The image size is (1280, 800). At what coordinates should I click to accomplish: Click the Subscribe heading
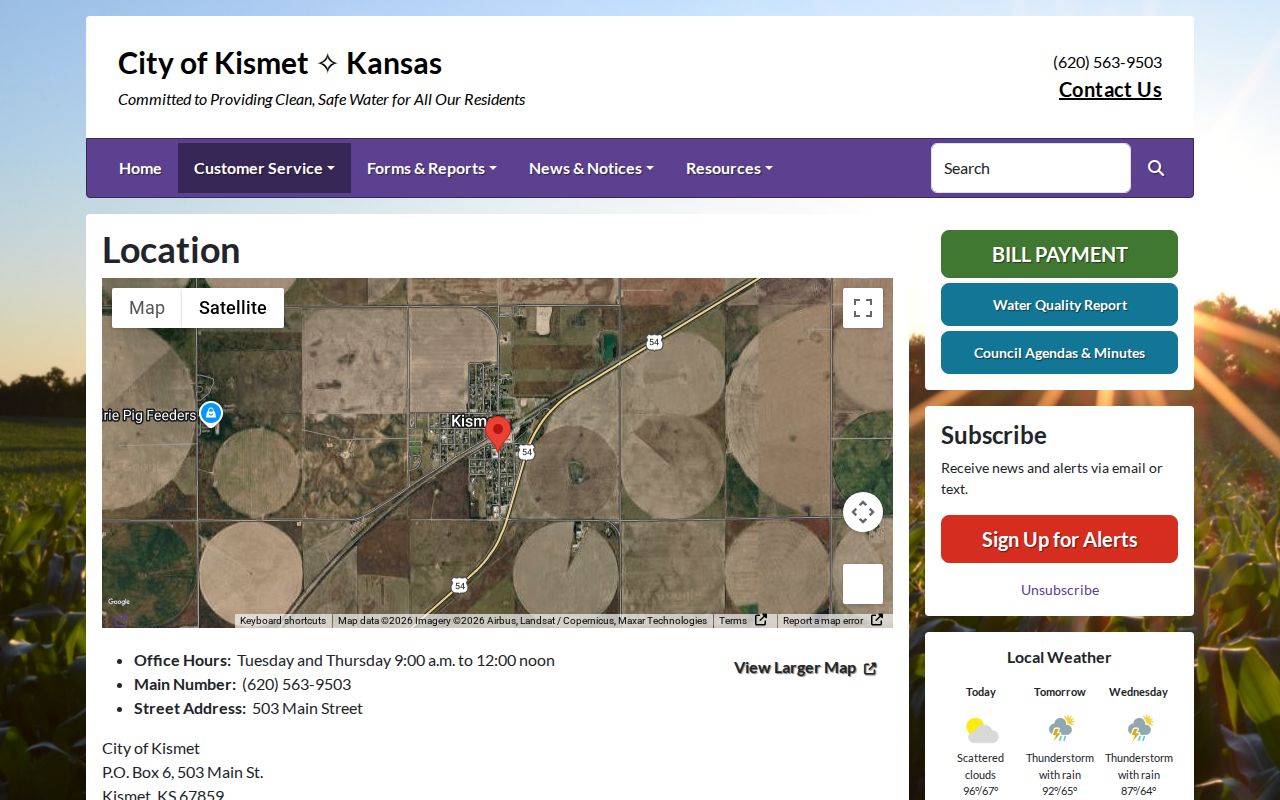[994, 435]
